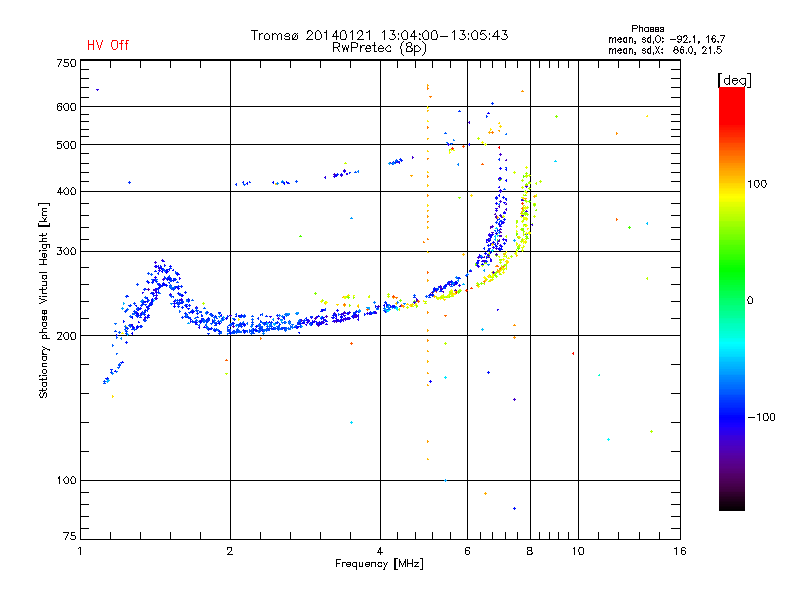Viewport: 800px width, 600px height.
Task: Click the '2' frequency axis label
Action: click(x=230, y=551)
